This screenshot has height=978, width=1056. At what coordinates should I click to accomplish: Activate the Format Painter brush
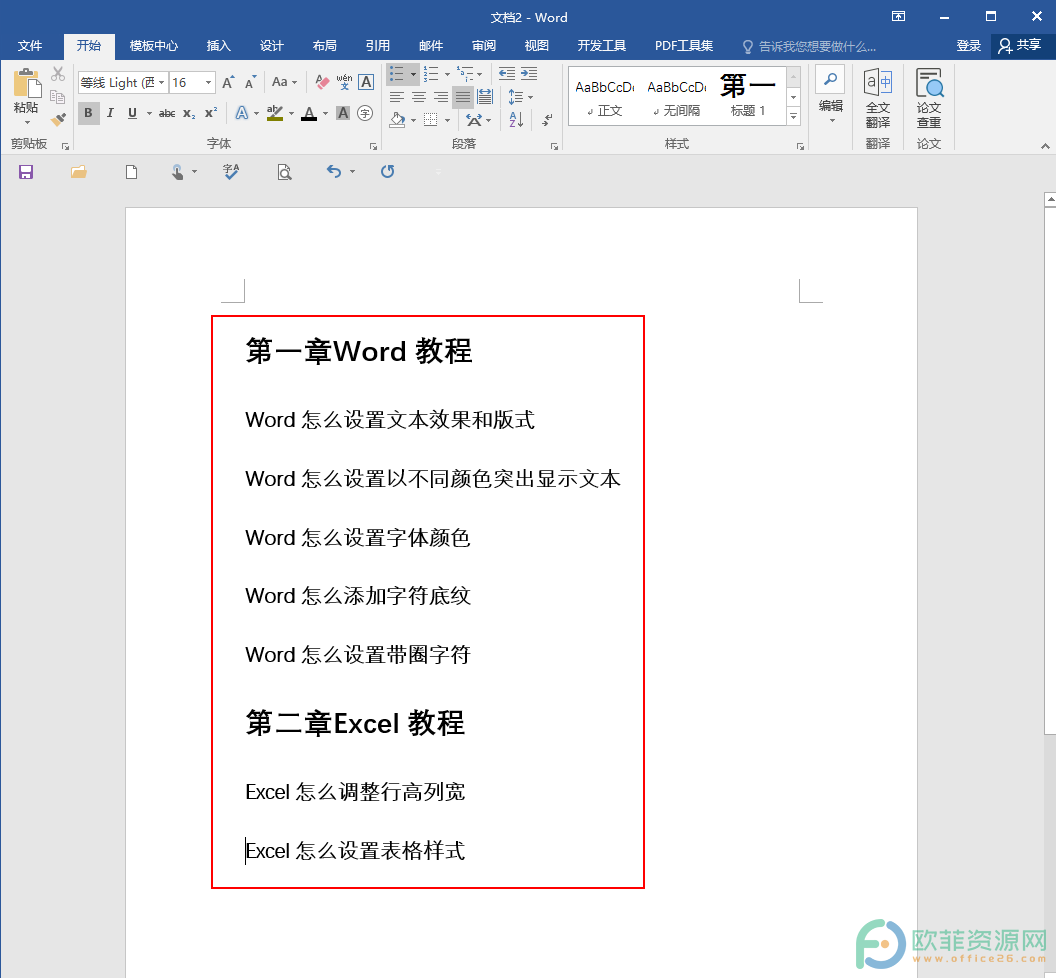coord(59,120)
